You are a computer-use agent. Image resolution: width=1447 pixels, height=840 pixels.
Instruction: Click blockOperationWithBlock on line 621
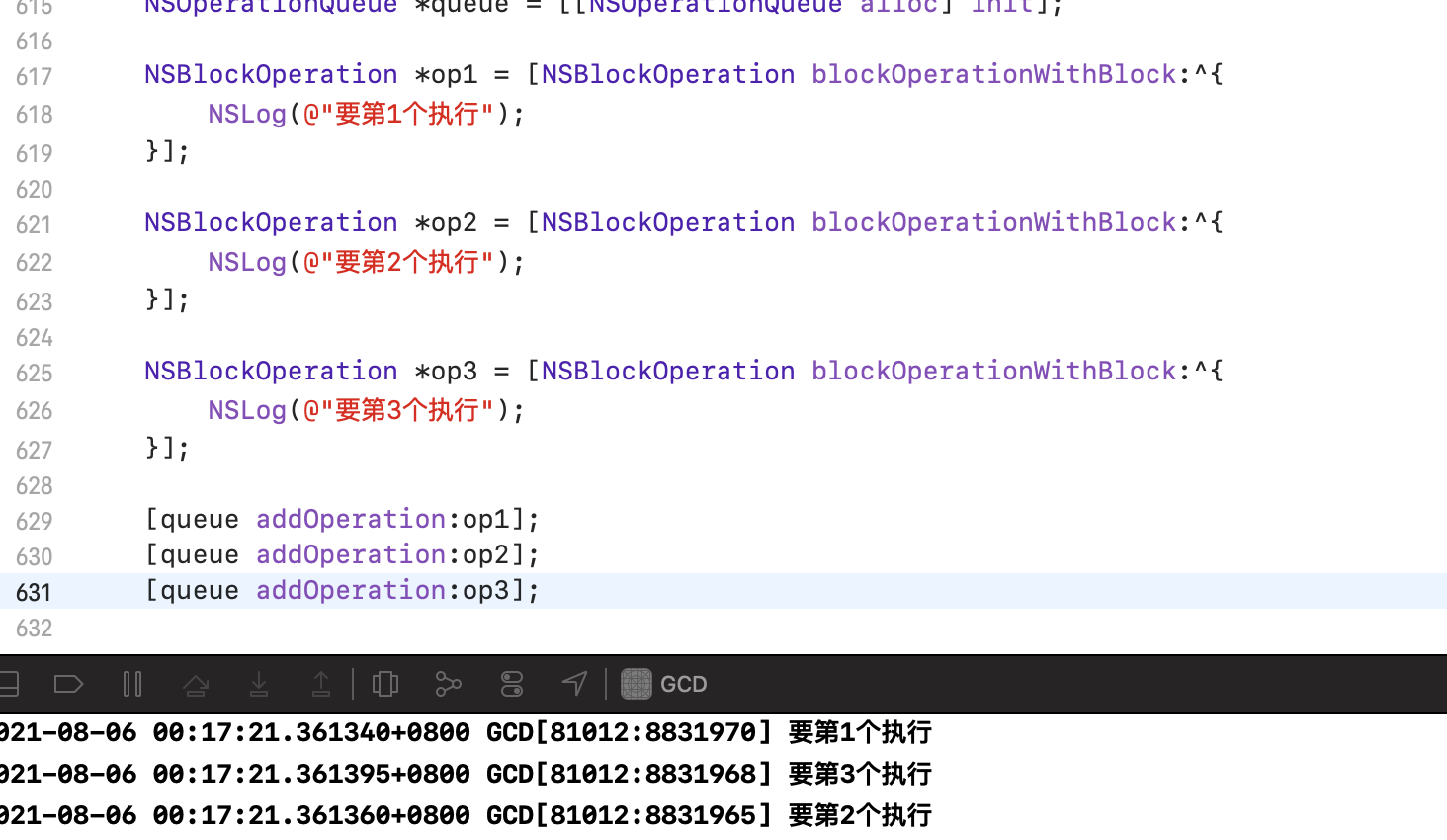point(994,222)
